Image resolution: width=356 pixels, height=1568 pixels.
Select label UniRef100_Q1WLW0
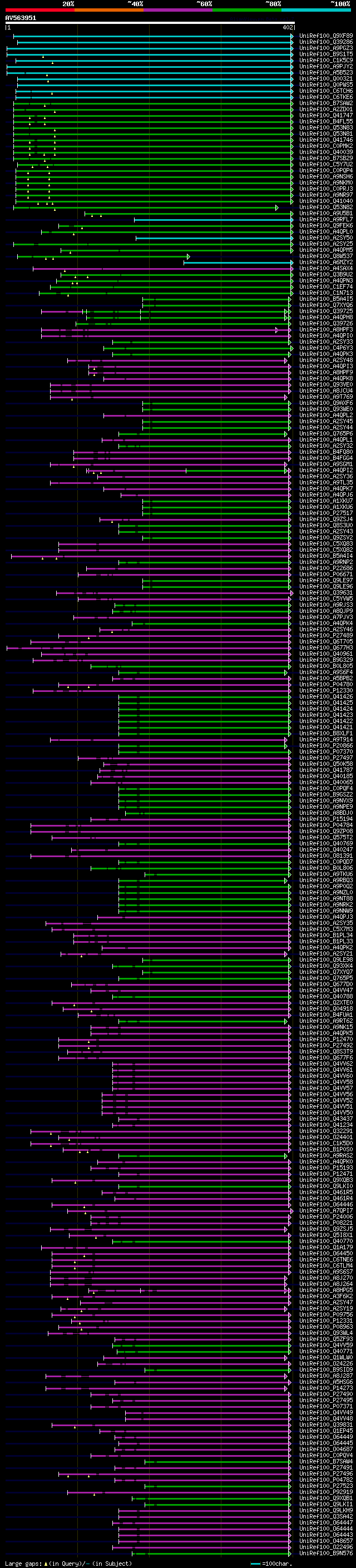(325, 1359)
